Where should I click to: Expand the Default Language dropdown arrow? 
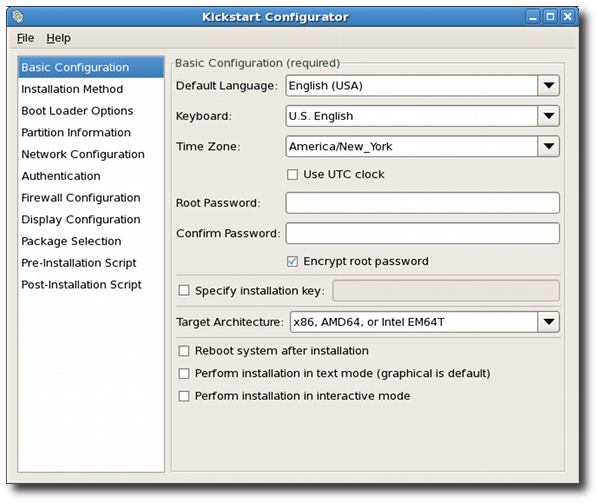[x=549, y=86]
